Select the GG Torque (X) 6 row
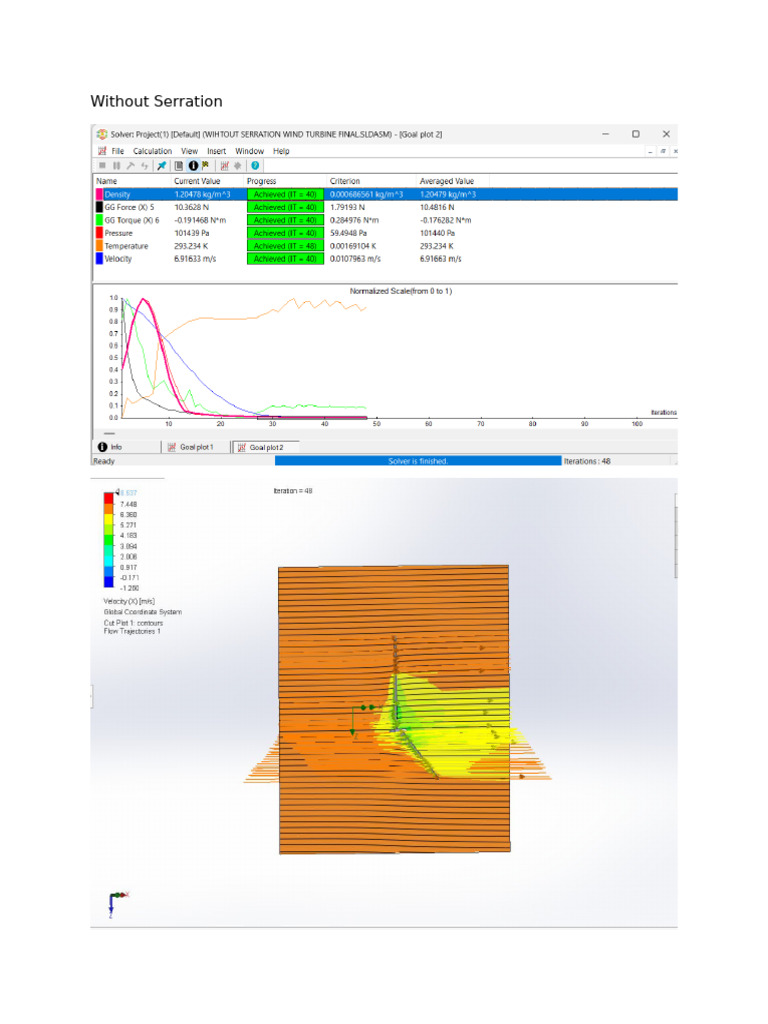768x1024 pixels. (x=386, y=220)
